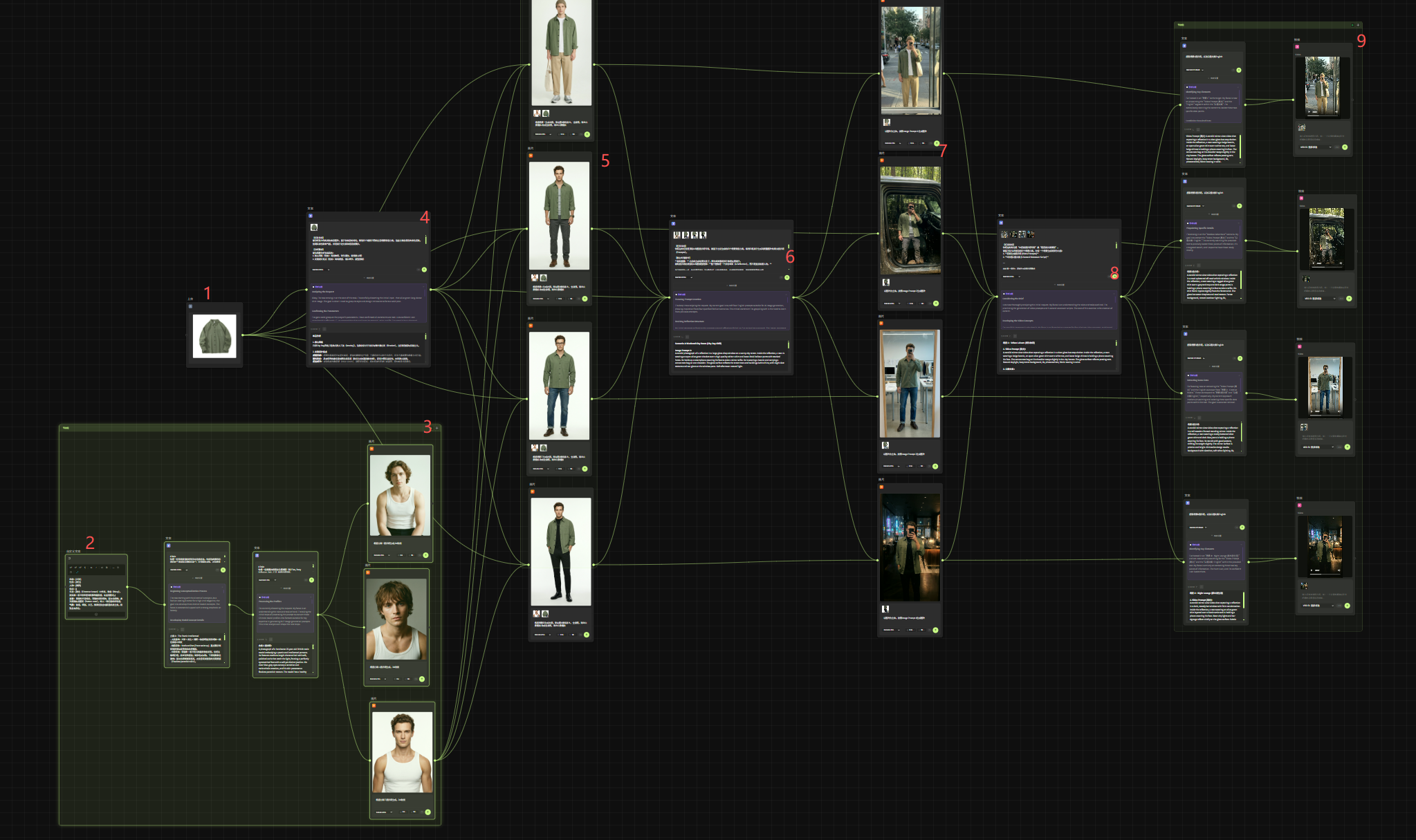Toggle lock icon on group 9 header
1416x840 pixels.
tap(1358, 25)
